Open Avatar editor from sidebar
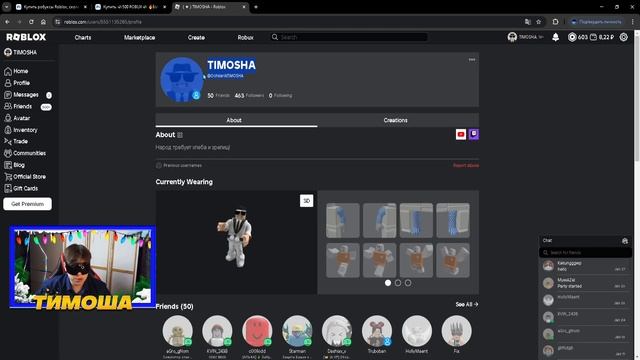Screen dimensions: 640x360 click(17, 118)
